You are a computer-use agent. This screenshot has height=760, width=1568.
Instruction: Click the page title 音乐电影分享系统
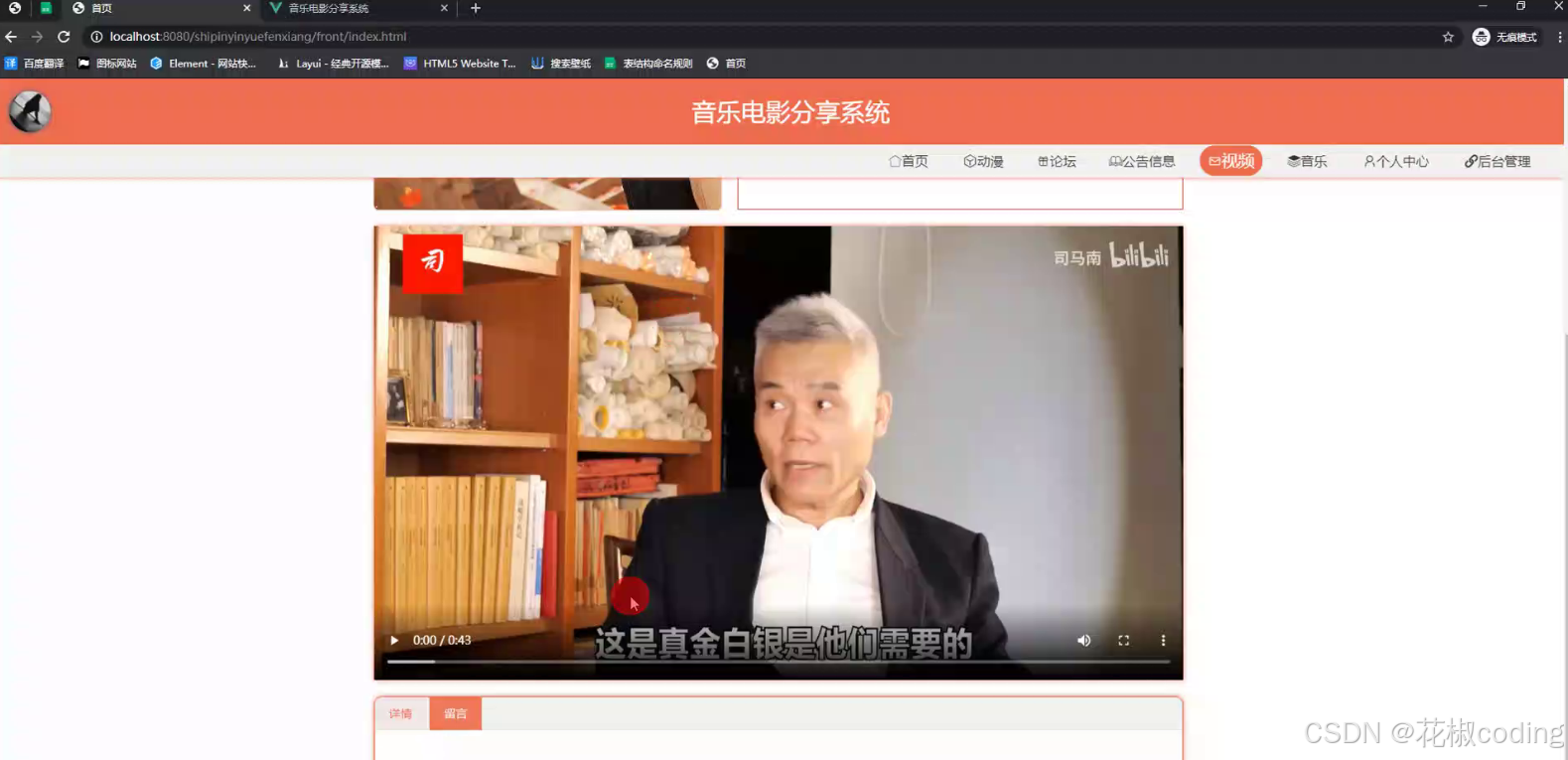[x=790, y=112]
